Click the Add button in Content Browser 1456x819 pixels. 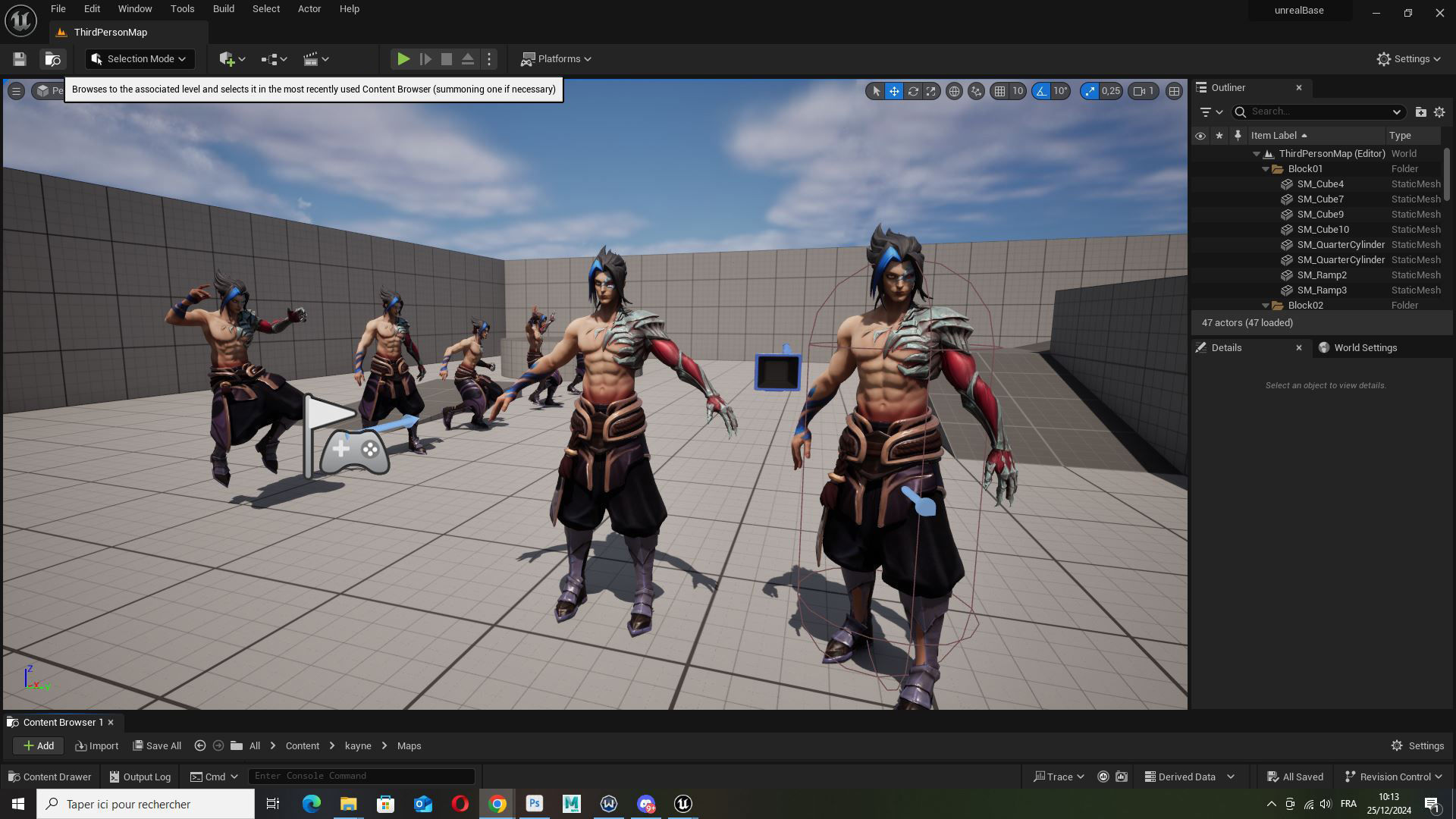tap(38, 746)
